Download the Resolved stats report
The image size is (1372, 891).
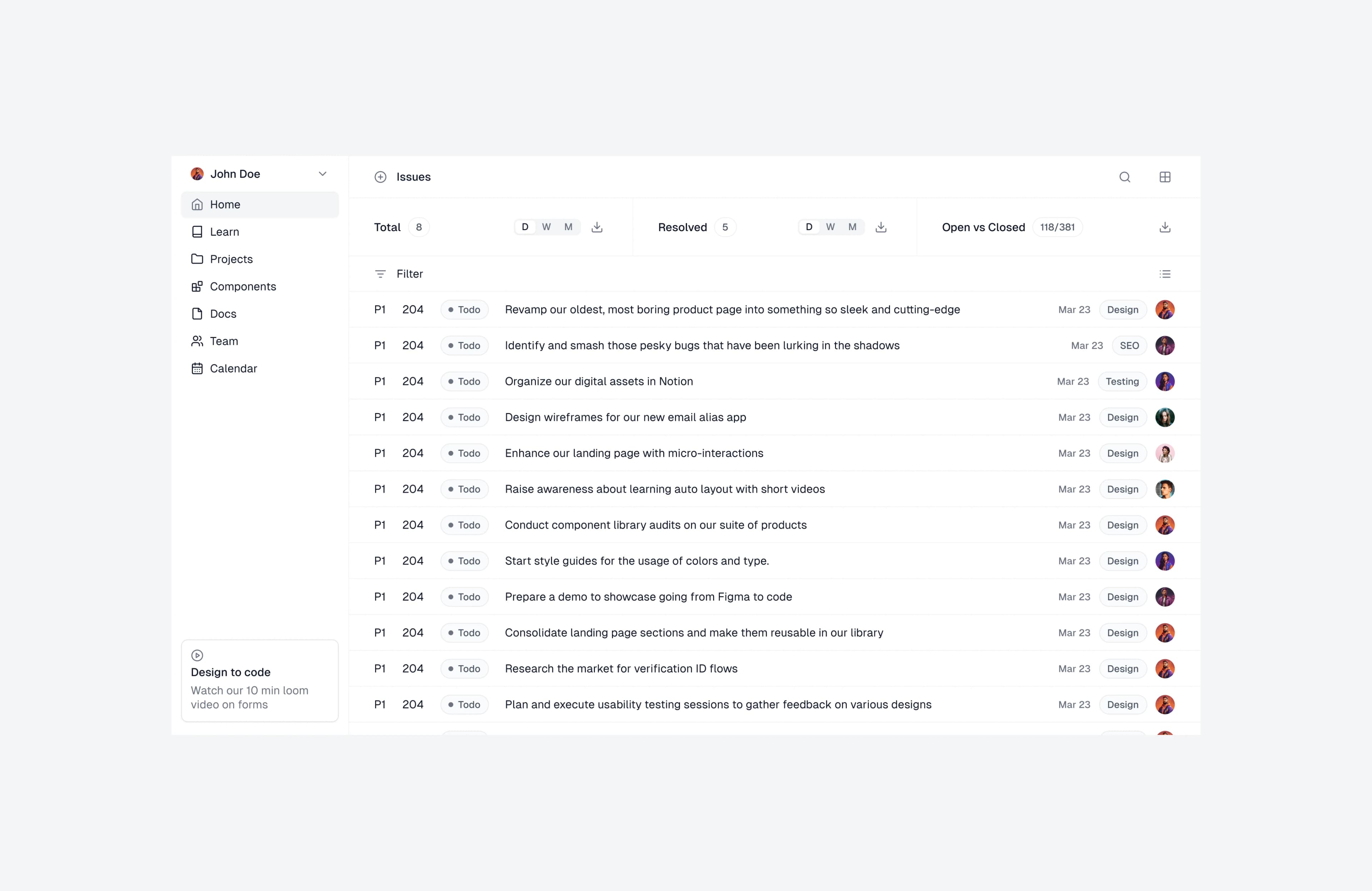pyautogui.click(x=881, y=227)
